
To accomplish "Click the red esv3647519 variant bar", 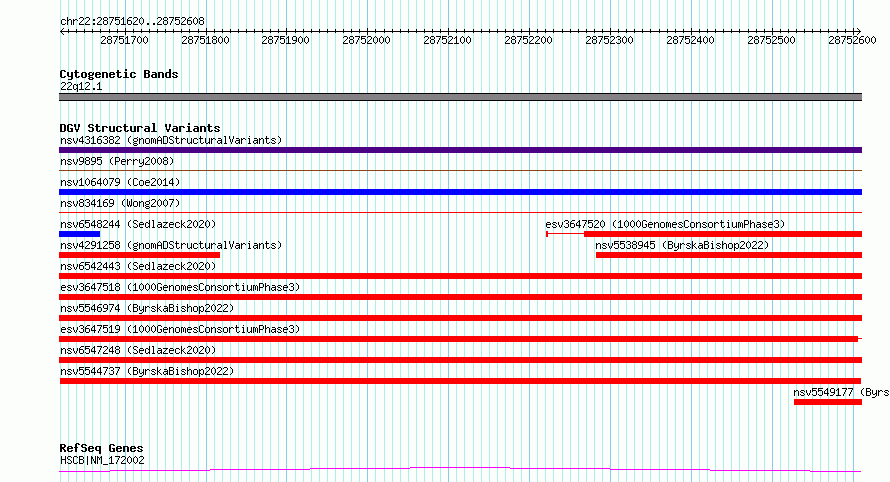I will click(x=459, y=339).
